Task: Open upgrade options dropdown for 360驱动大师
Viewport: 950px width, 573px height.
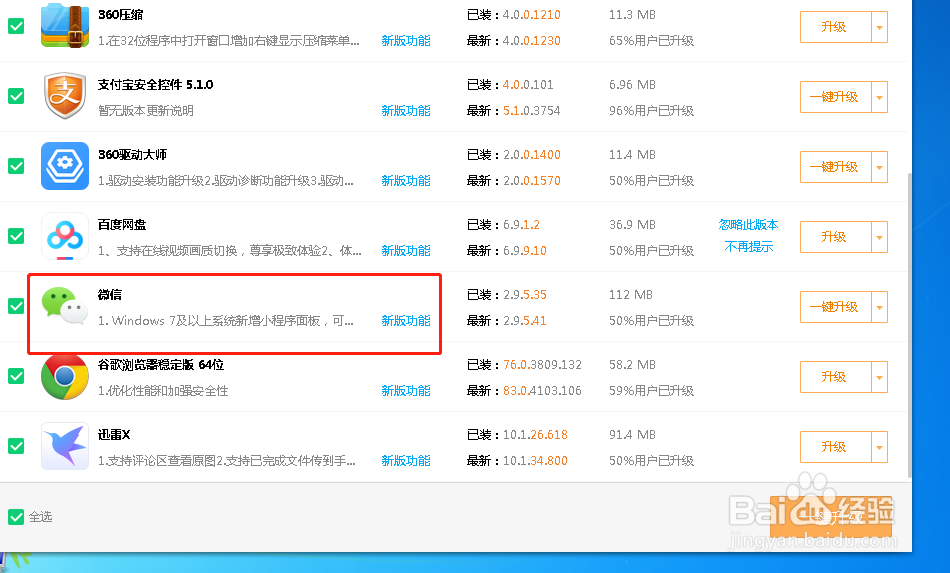Action: pyautogui.click(x=879, y=167)
